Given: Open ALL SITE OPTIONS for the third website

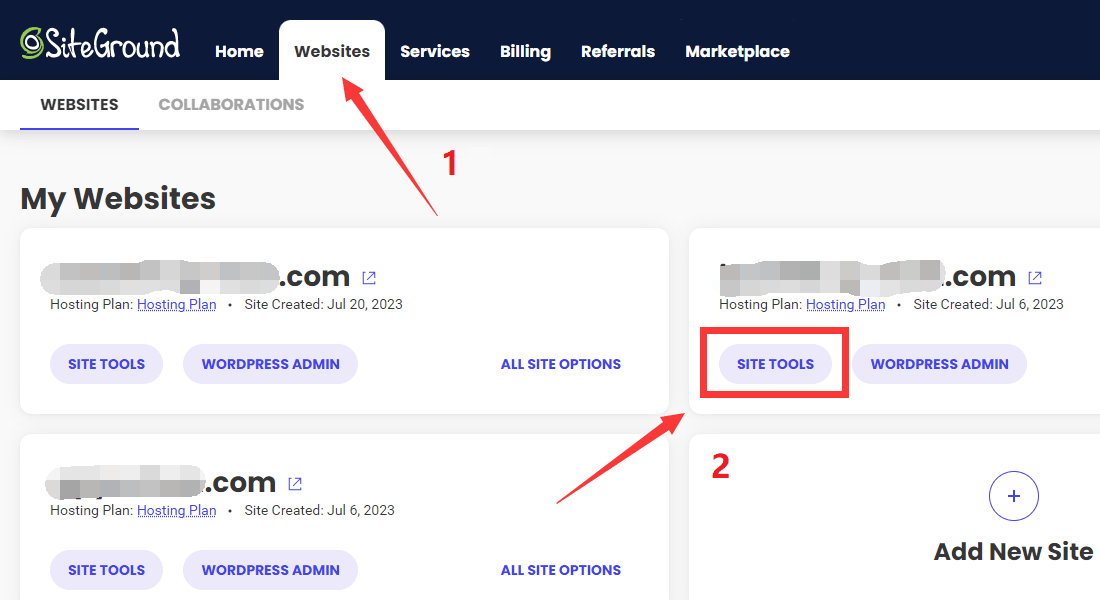Looking at the screenshot, I should pyautogui.click(x=560, y=570).
